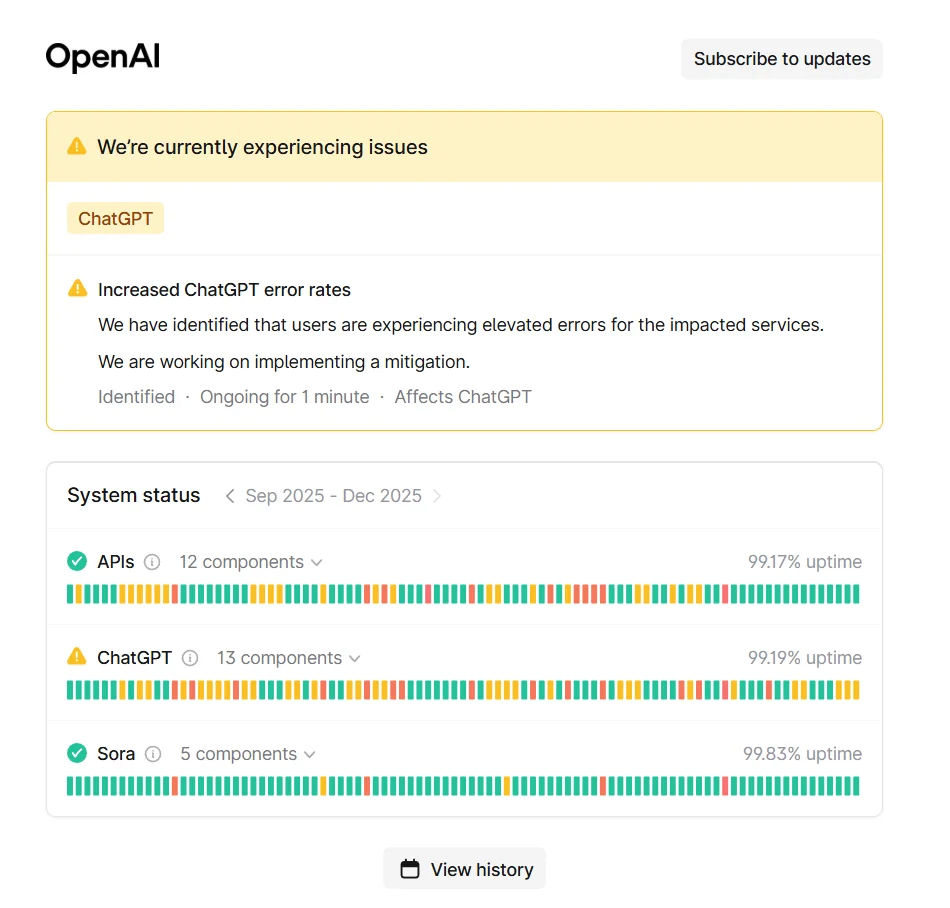
Task: Click the info icon next to APIs
Action: pos(152,562)
